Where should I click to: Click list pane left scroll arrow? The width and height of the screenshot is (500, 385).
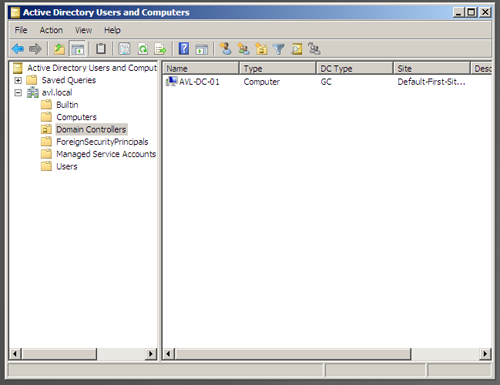coord(169,354)
